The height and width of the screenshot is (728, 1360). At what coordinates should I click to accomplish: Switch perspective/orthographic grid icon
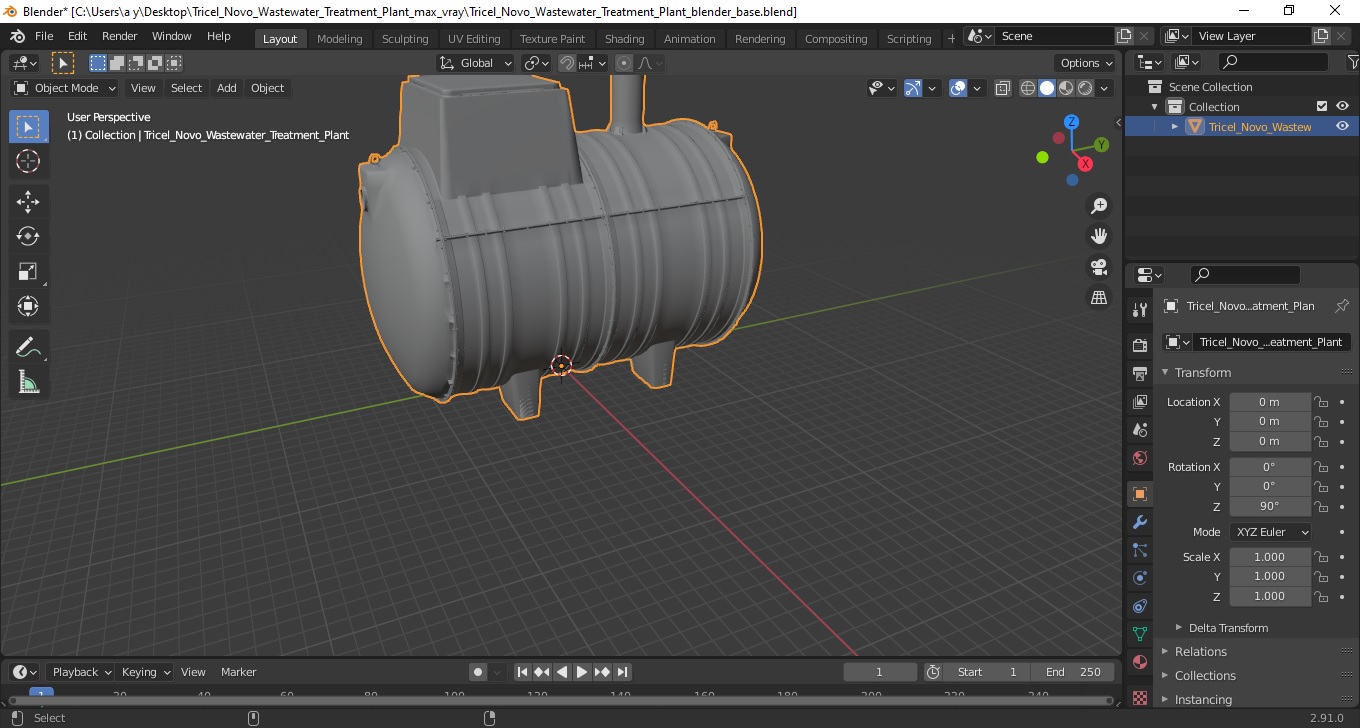[x=1099, y=297]
